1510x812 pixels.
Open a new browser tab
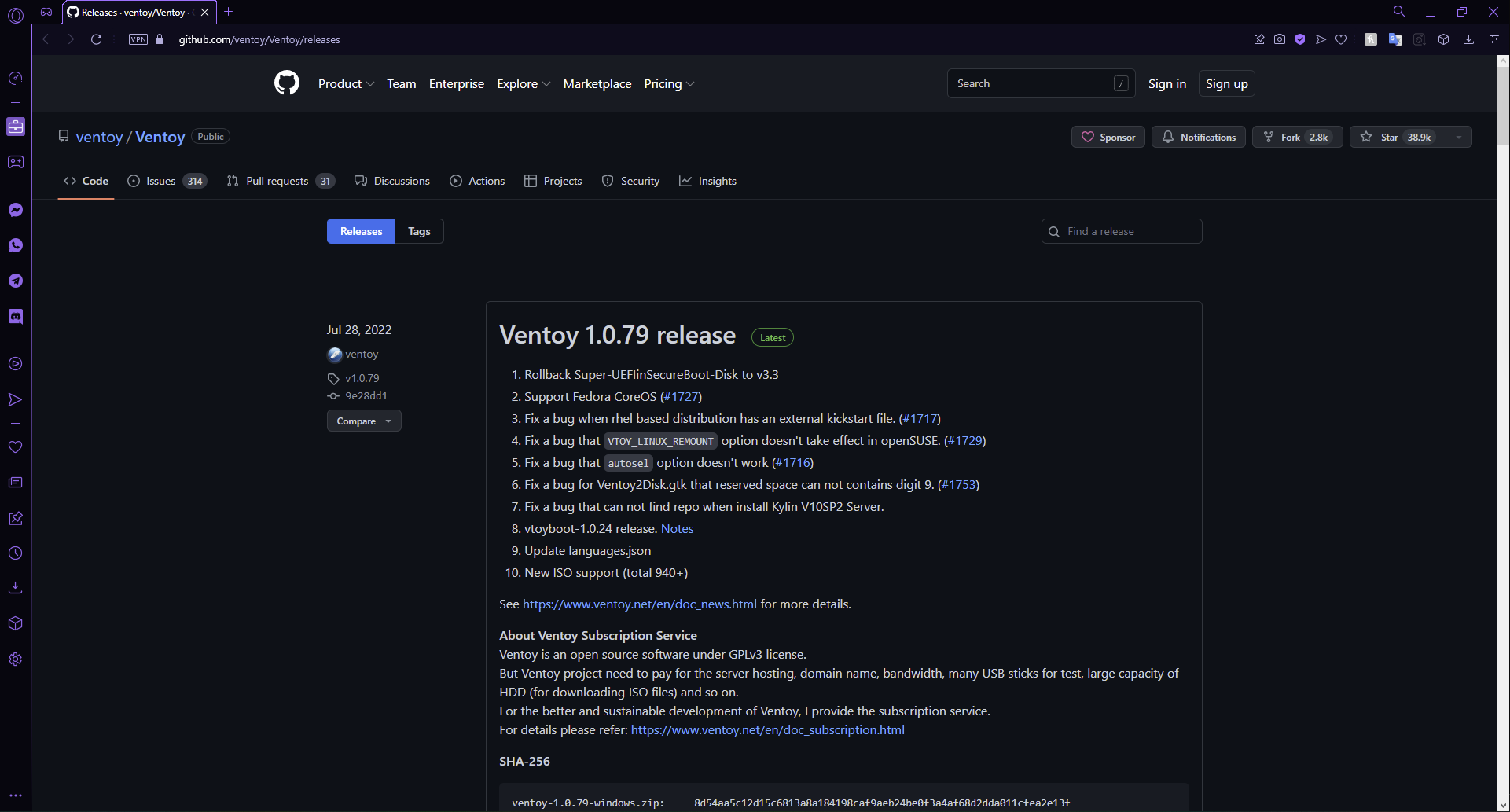point(228,12)
